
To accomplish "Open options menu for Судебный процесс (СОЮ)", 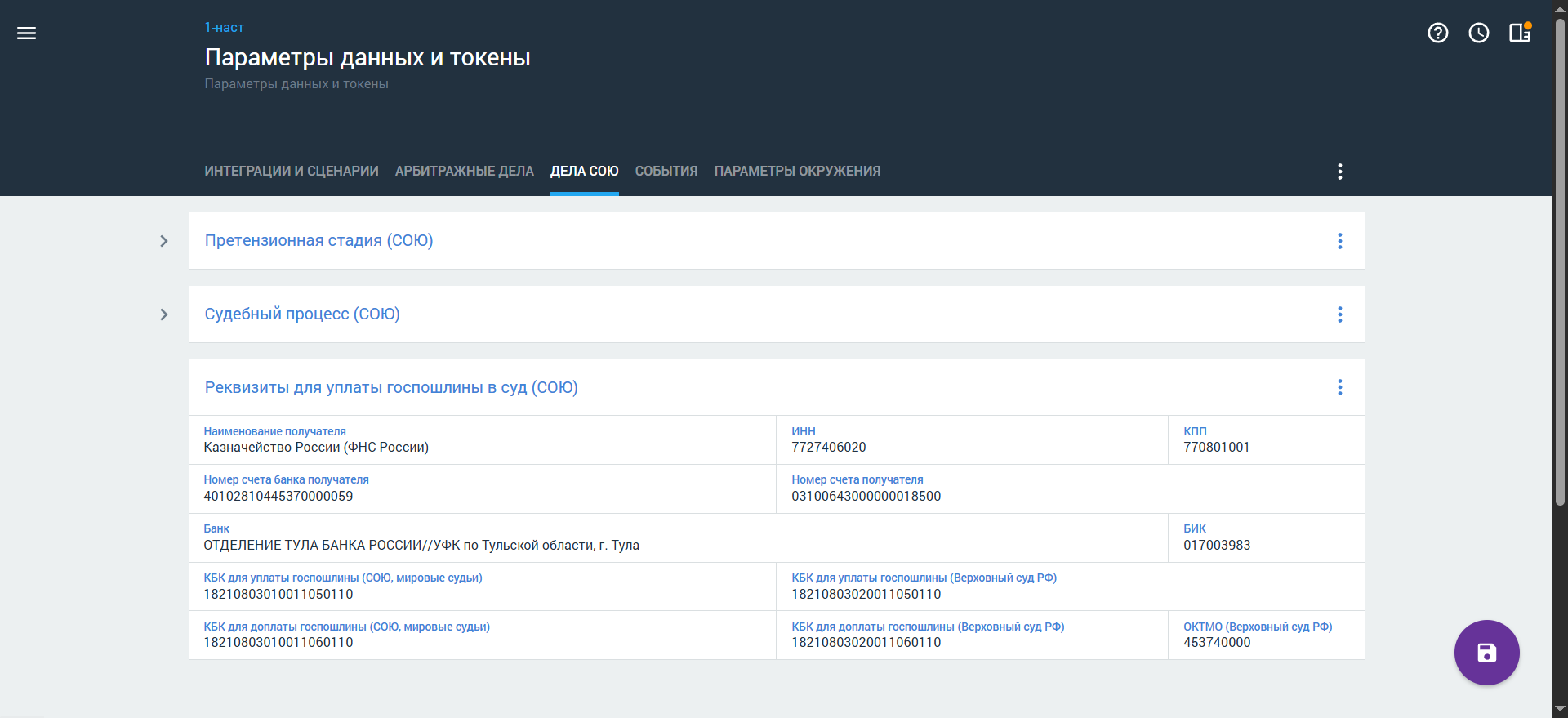I will pyautogui.click(x=1340, y=314).
